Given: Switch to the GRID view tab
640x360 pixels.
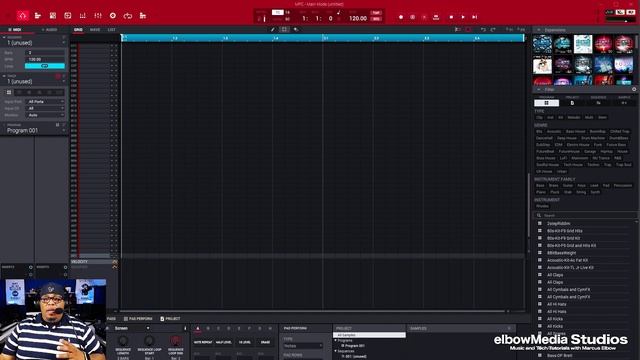Looking at the screenshot, I should [78, 30].
